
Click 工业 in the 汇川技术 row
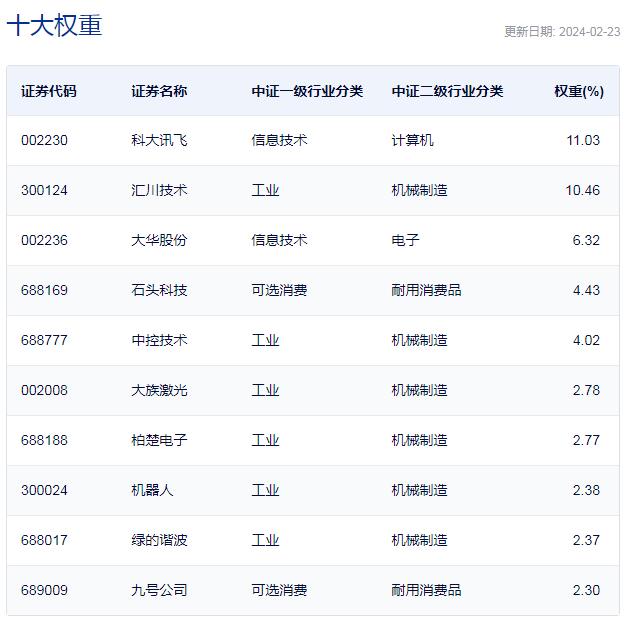pos(265,190)
